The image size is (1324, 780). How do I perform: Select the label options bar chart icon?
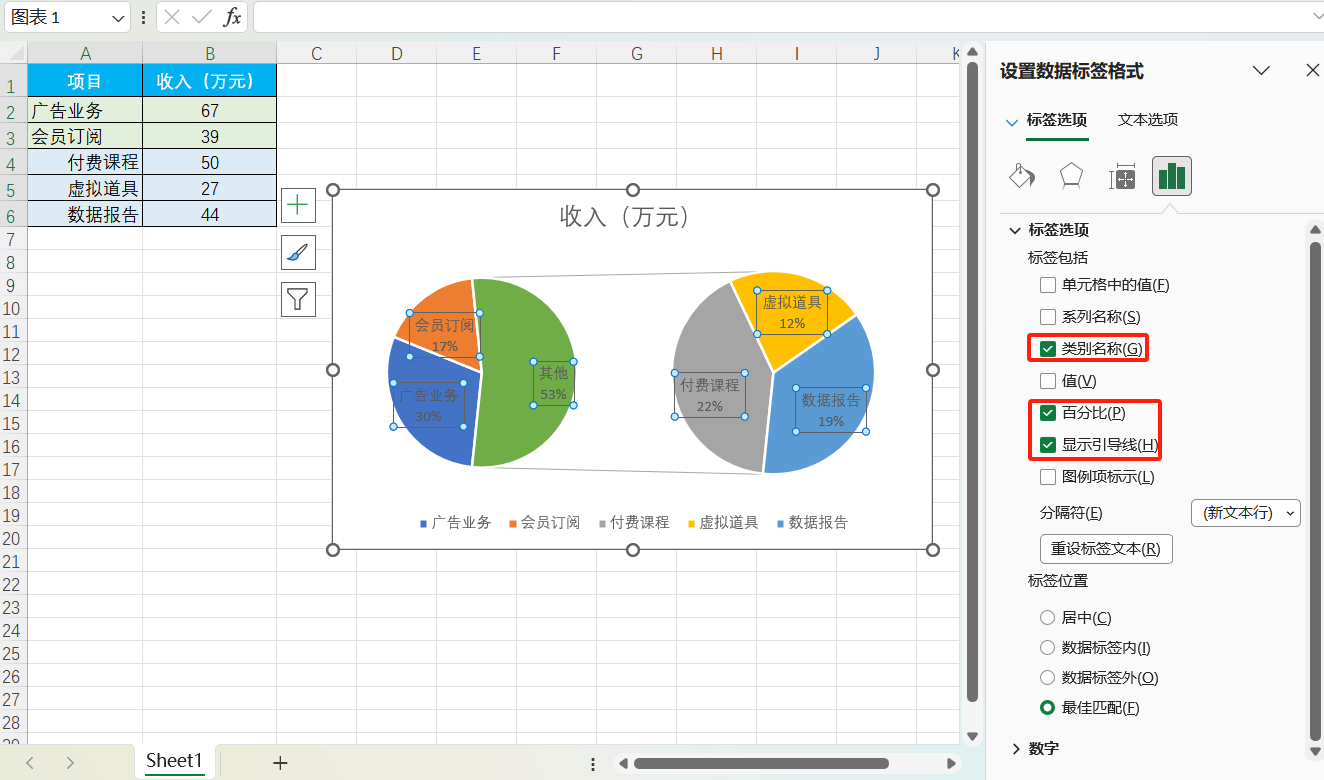coord(1171,175)
